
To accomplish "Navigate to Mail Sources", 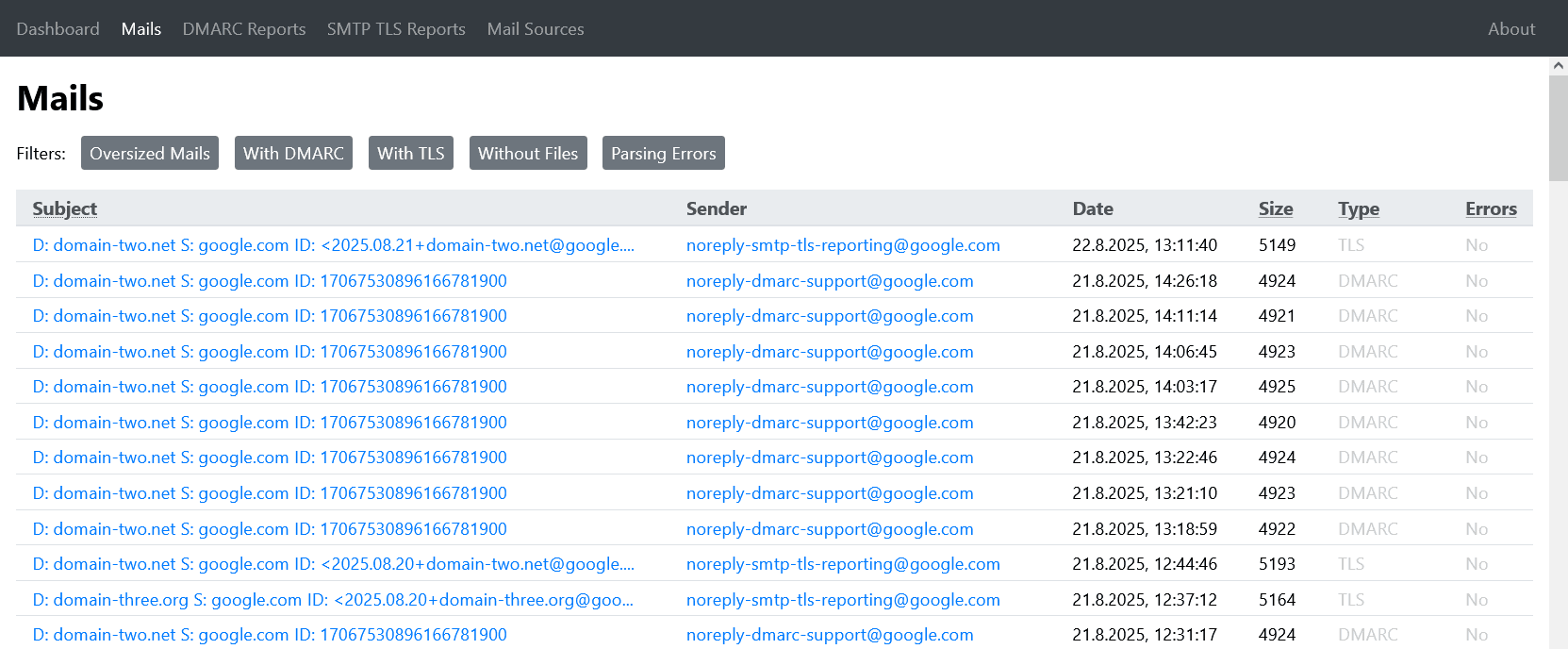I will (535, 29).
